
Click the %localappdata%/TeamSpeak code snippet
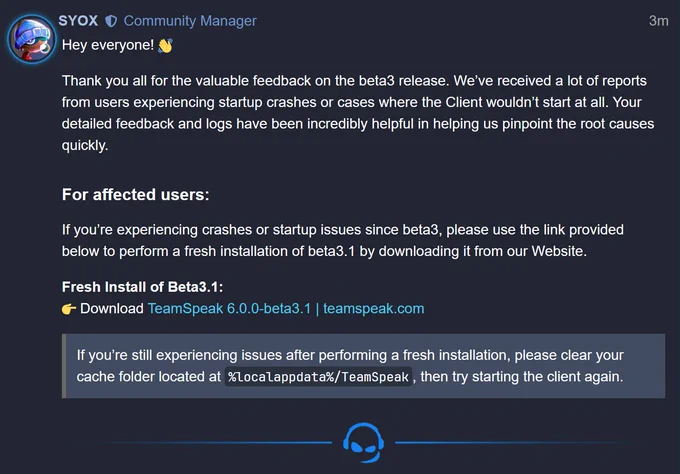coord(318,377)
